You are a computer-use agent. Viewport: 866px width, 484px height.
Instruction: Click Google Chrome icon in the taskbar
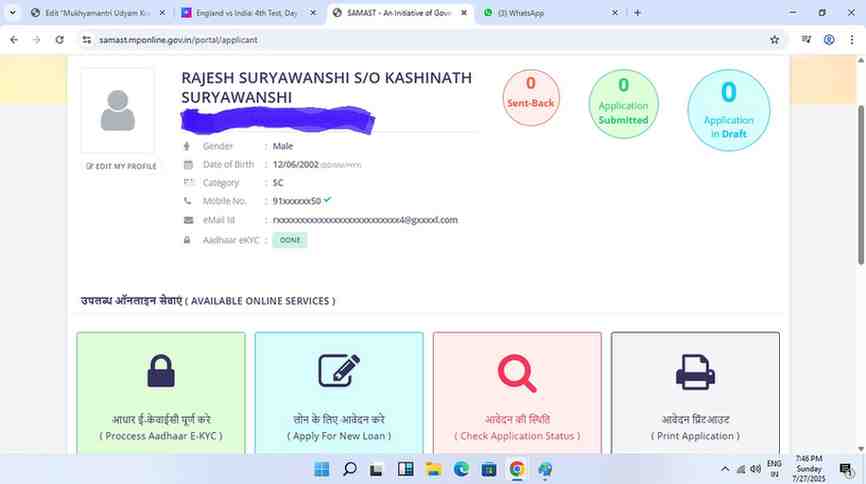click(517, 470)
